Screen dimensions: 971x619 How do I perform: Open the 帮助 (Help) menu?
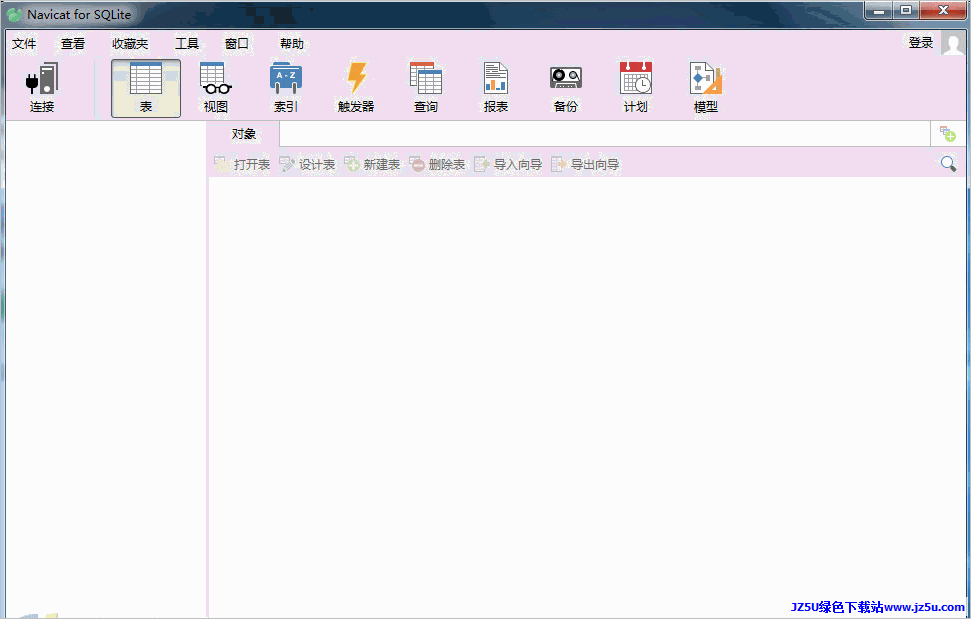[292, 43]
